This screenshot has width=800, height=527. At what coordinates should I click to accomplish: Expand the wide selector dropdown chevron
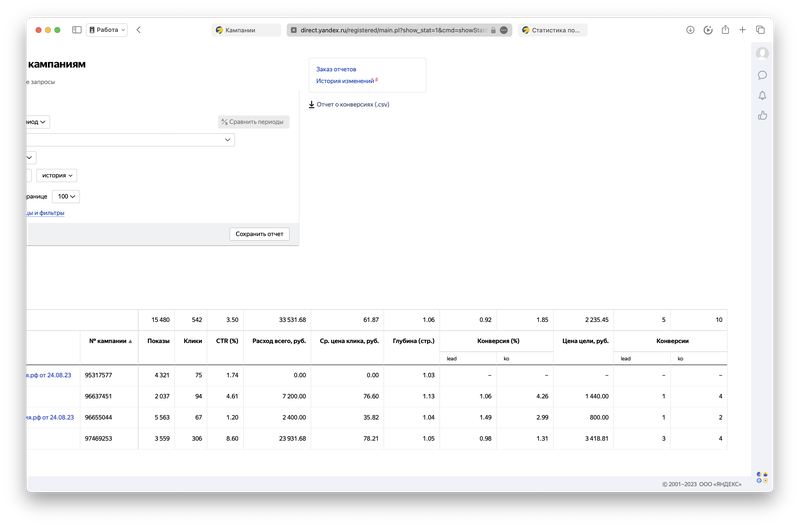(228, 140)
